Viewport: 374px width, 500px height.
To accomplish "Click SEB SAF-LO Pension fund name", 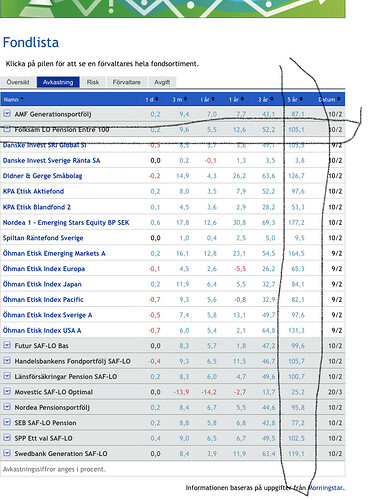I will pos(45,423).
